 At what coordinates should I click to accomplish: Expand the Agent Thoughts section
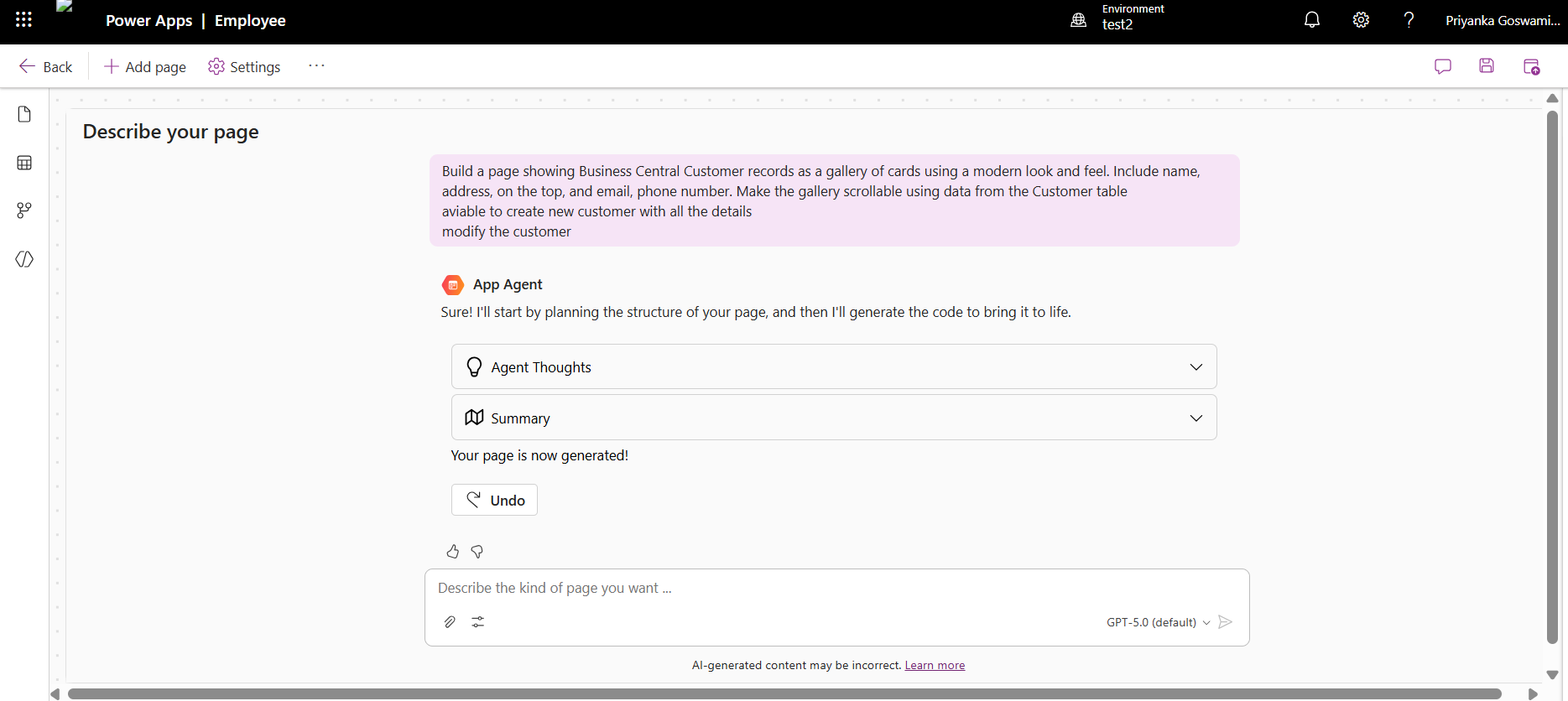pos(834,366)
